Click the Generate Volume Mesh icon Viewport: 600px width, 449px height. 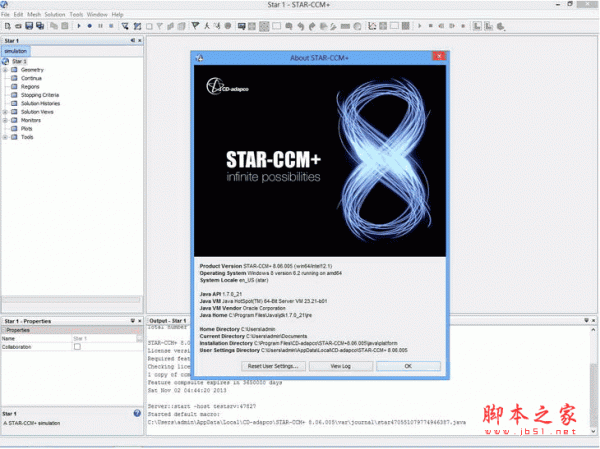click(137, 26)
